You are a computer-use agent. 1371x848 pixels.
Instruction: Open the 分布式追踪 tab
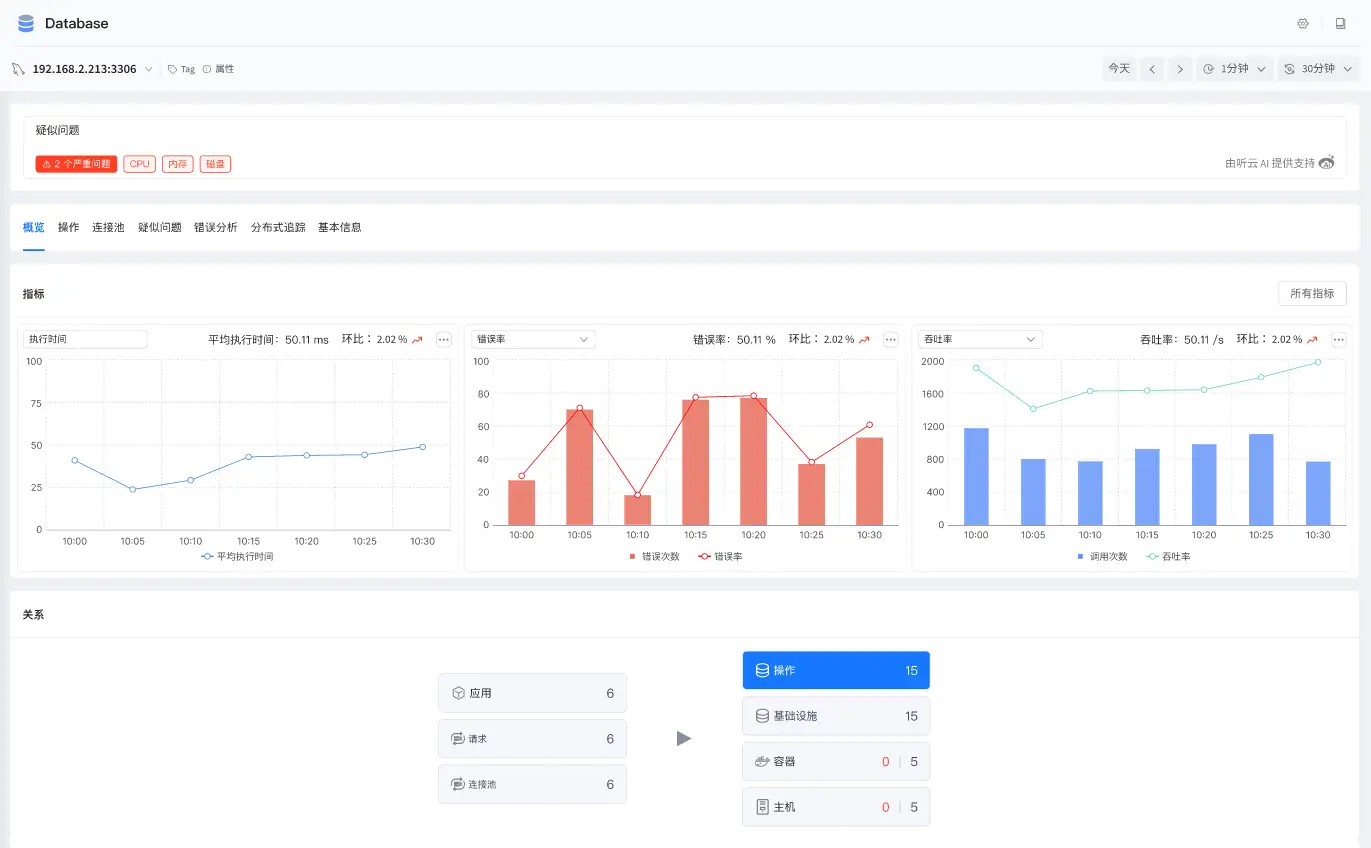click(x=277, y=227)
